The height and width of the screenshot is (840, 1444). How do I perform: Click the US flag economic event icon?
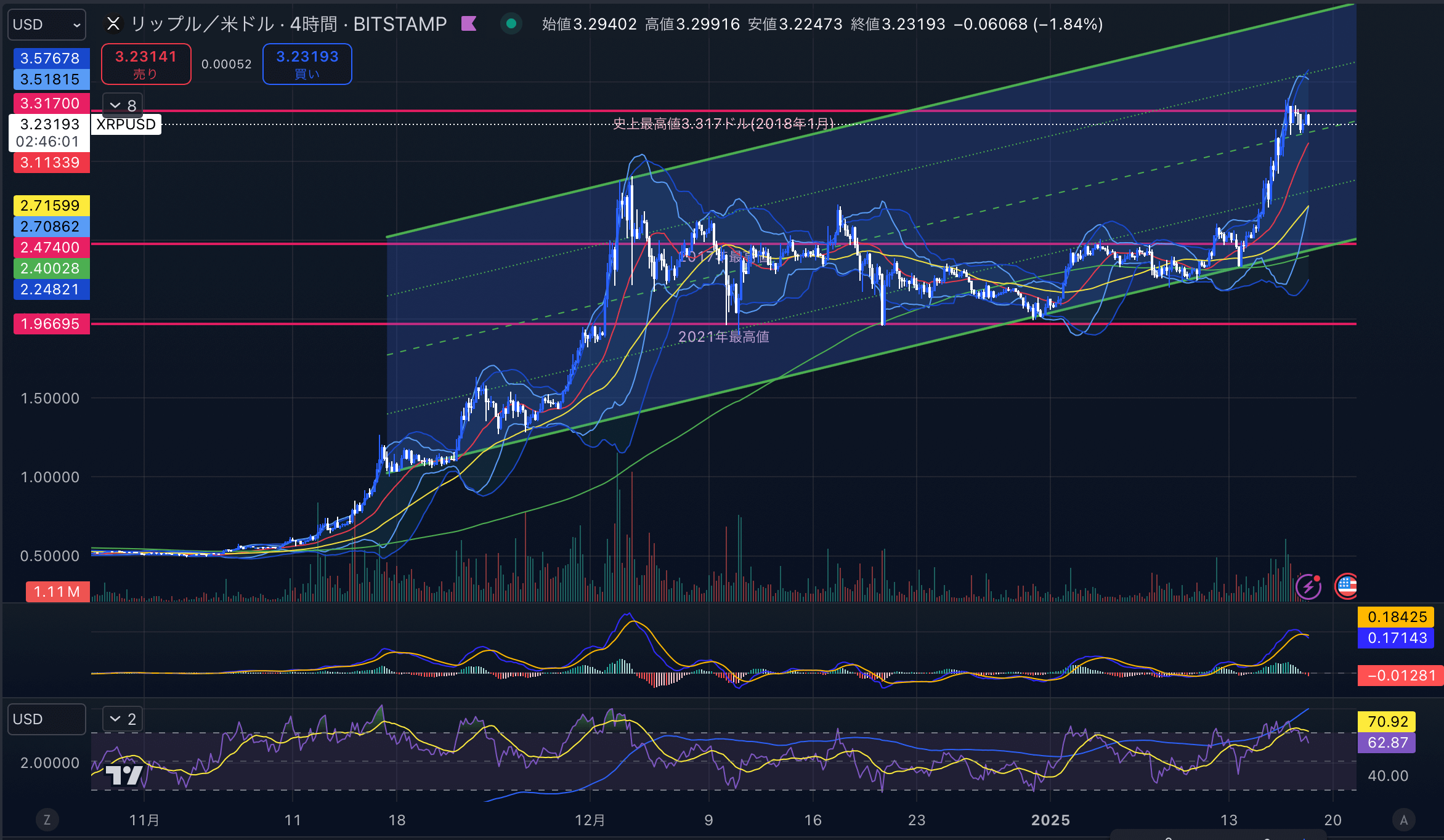pyautogui.click(x=1345, y=586)
